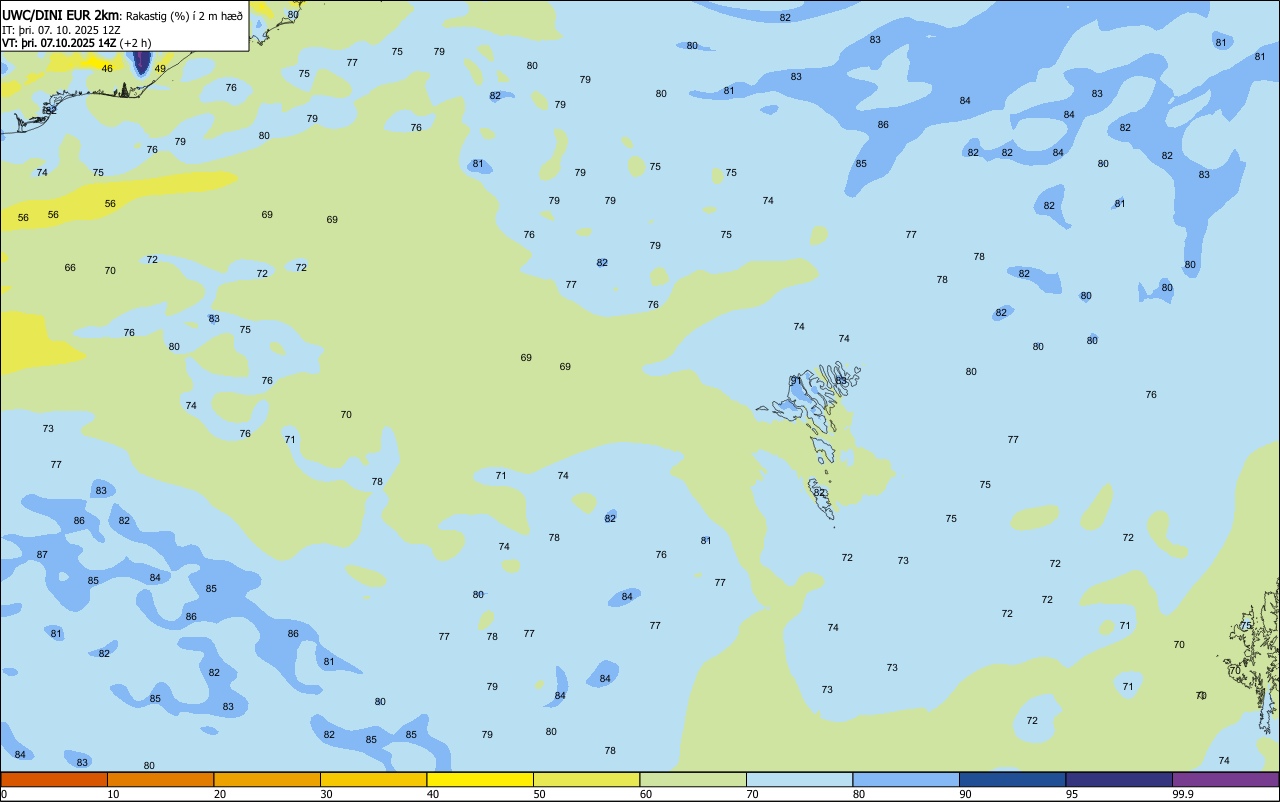Image resolution: width=1280 pixels, height=802 pixels.
Task: Click the legend tick label "99.9"
Action: pyautogui.click(x=1182, y=794)
